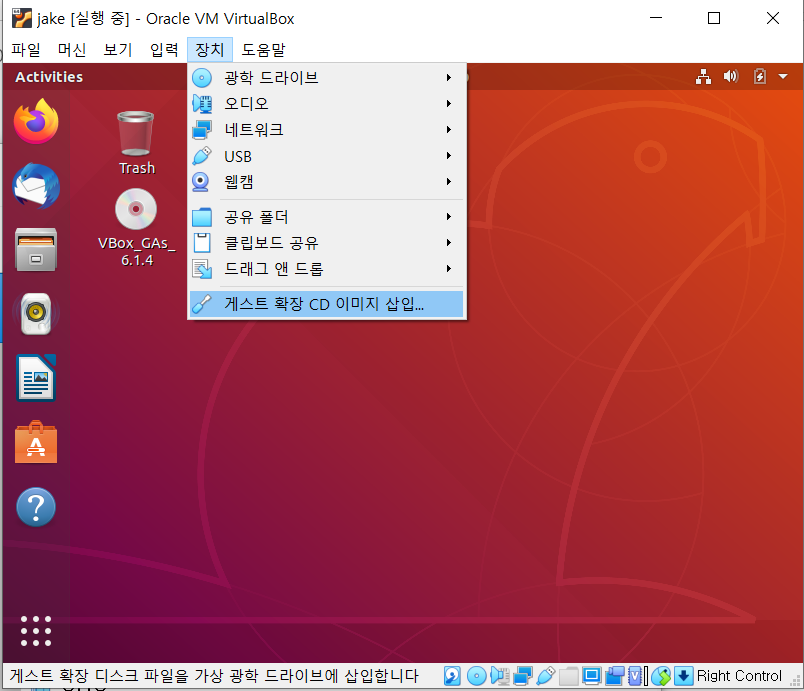Click the keyboard capture arrow status icon
The width and height of the screenshot is (804, 691).
point(684,676)
